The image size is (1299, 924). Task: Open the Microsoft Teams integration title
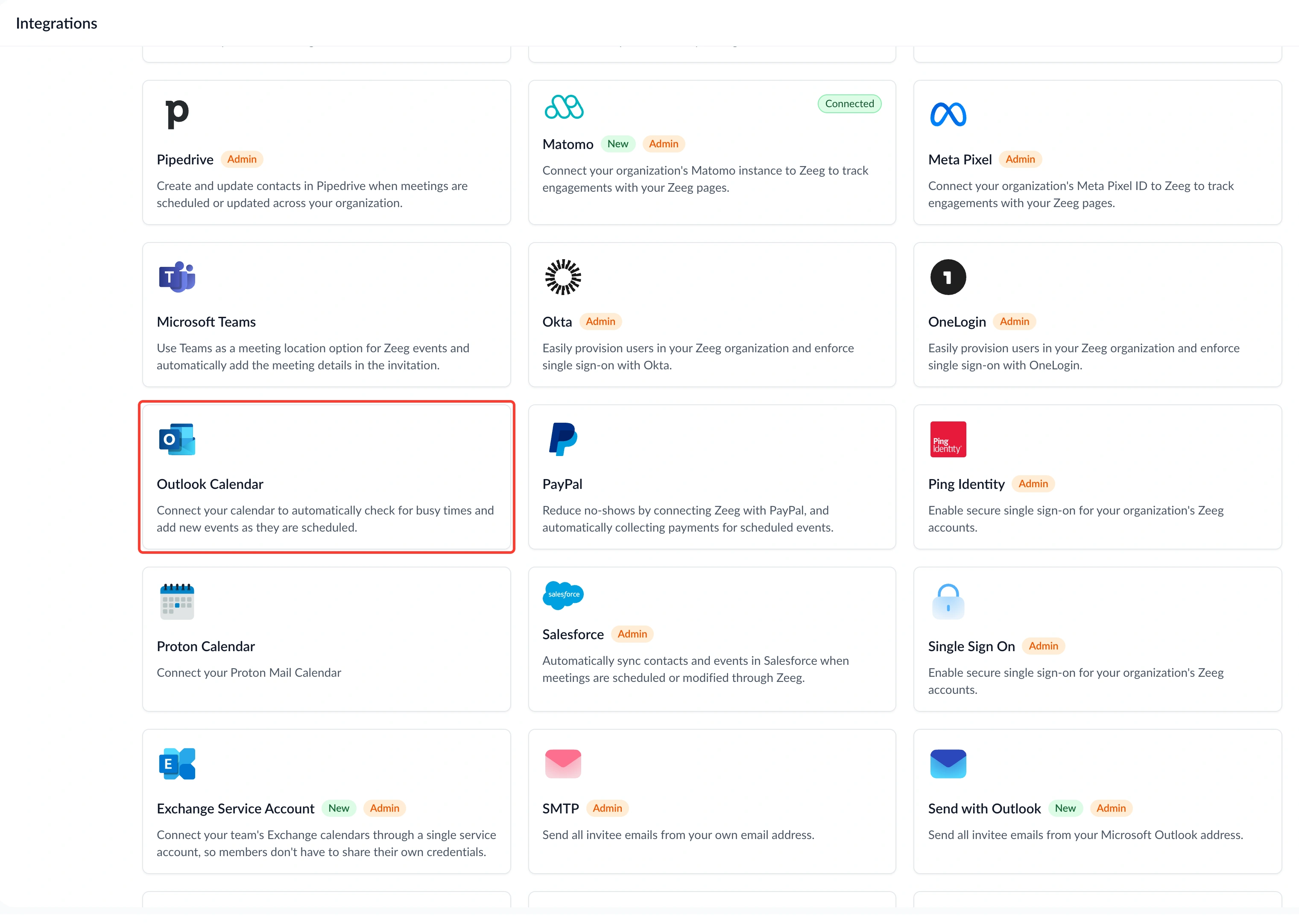click(x=206, y=322)
